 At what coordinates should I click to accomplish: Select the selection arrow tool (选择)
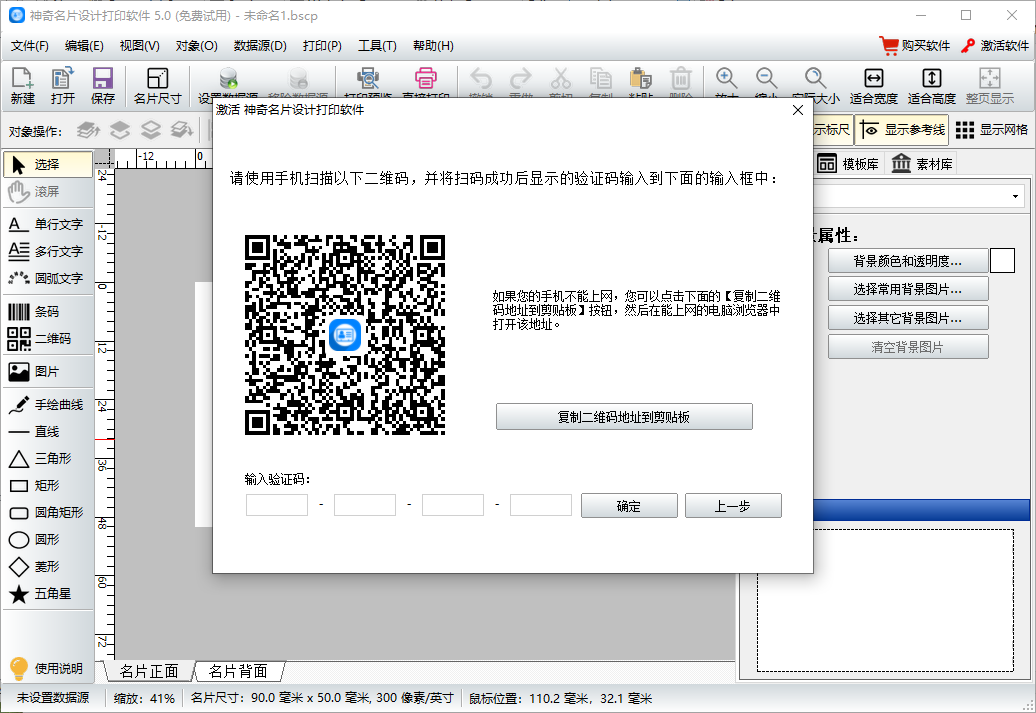point(48,165)
